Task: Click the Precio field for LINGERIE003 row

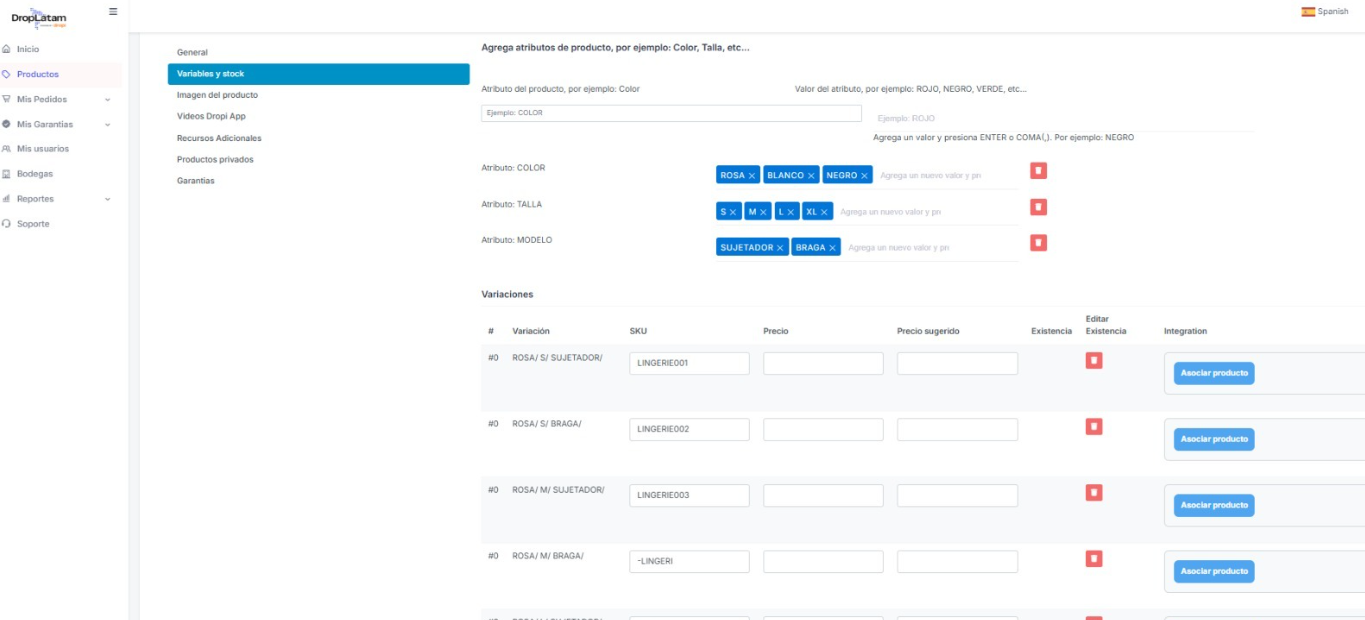Action: click(823, 495)
